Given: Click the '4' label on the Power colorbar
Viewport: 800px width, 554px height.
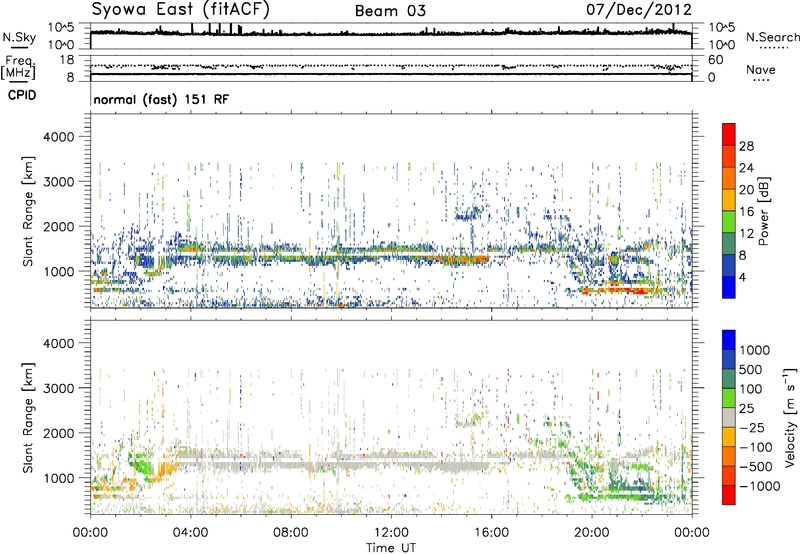Looking at the screenshot, I should [743, 278].
